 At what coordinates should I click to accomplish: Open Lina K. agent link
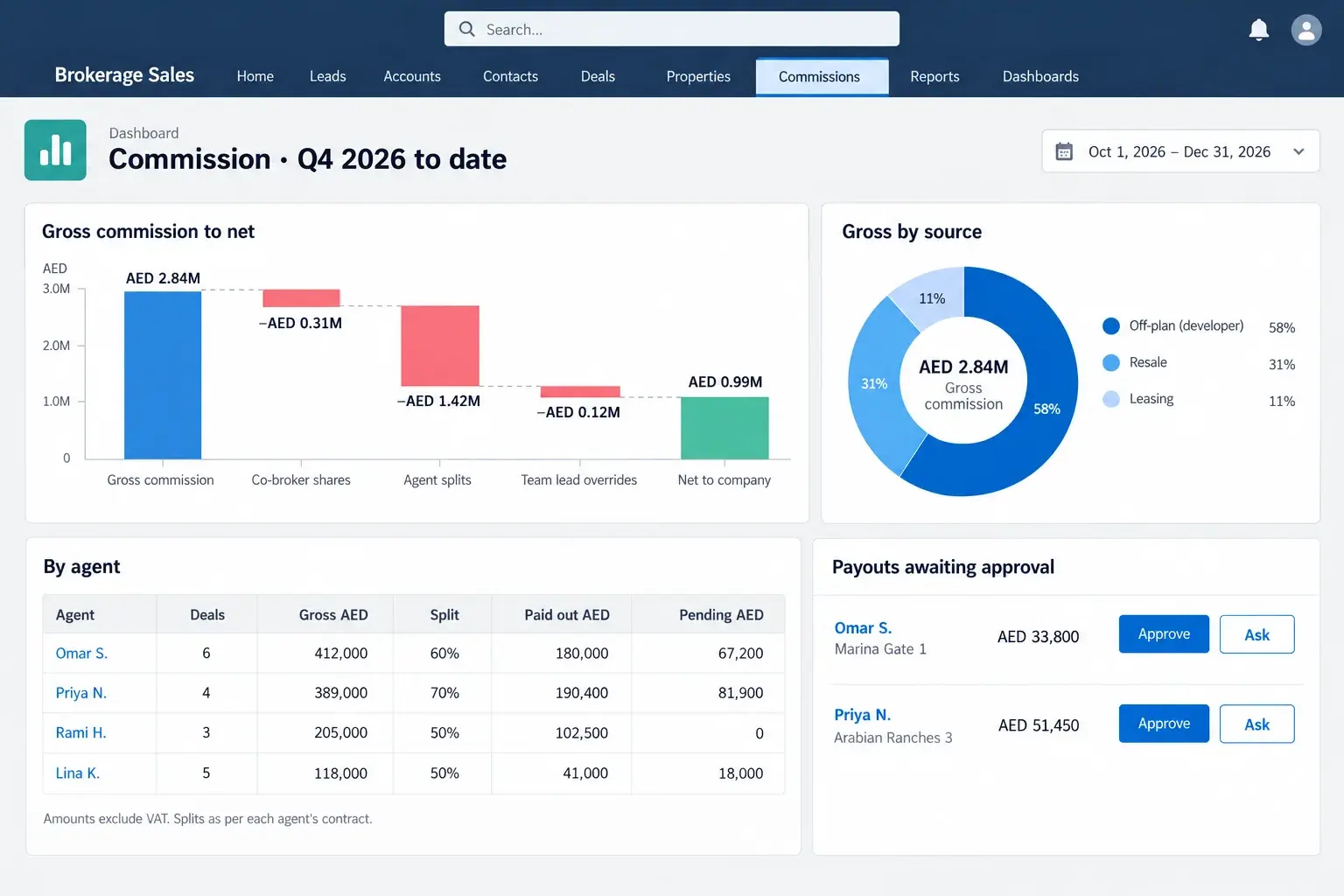(77, 773)
